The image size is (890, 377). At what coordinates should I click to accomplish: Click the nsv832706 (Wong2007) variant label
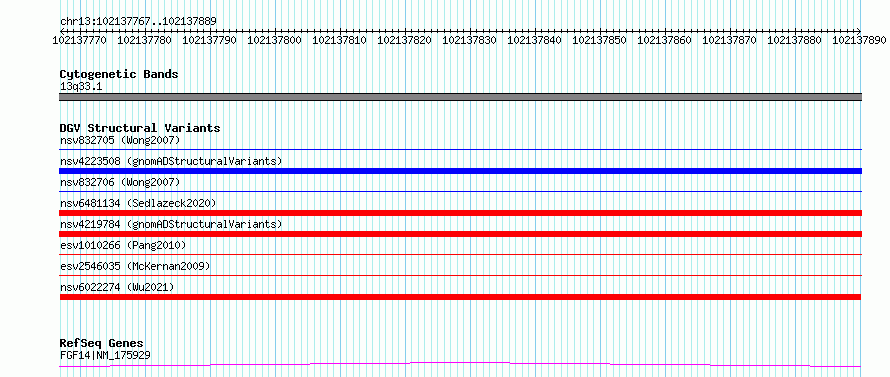pos(120,182)
